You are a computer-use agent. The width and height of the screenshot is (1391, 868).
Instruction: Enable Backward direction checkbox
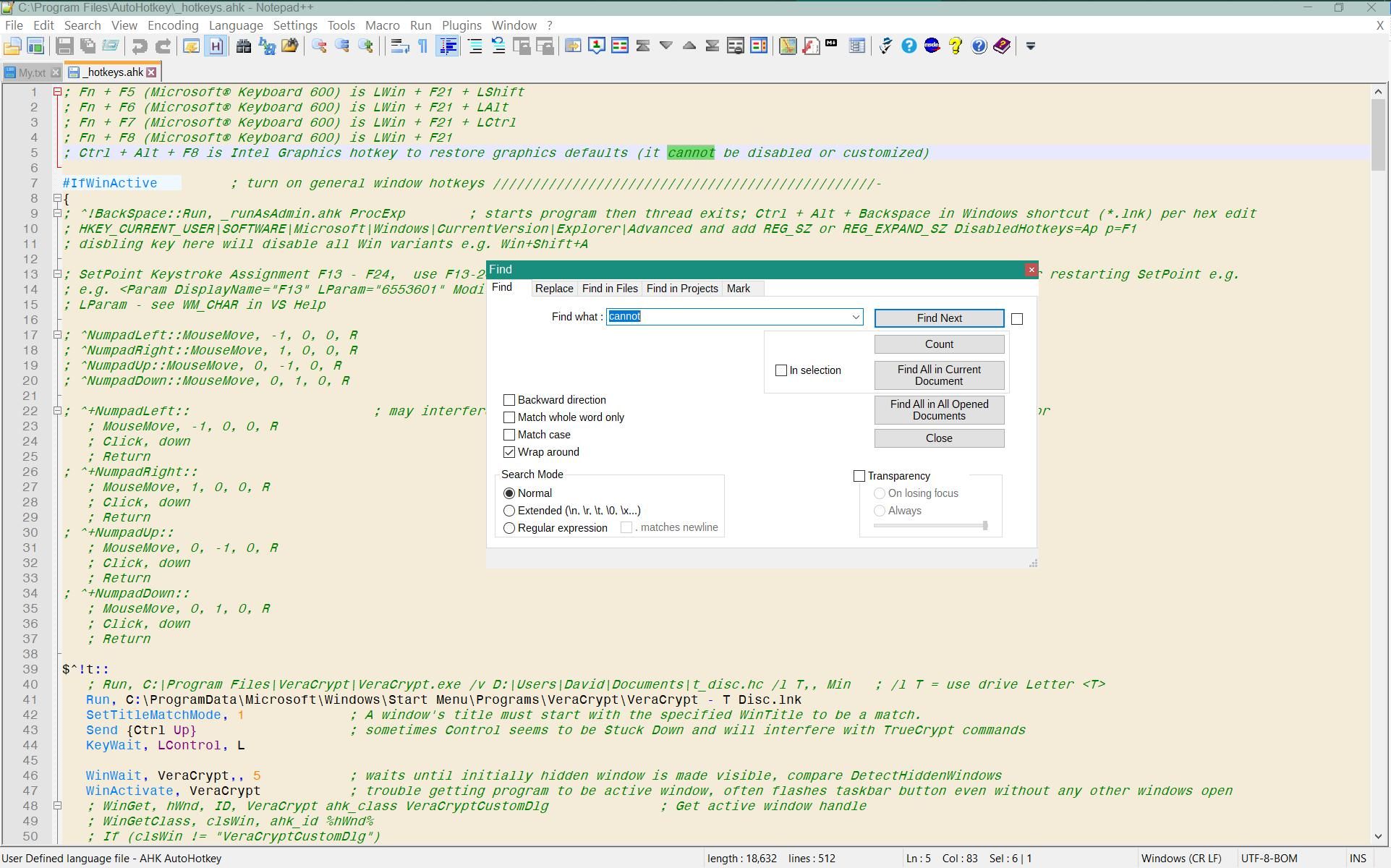point(509,400)
